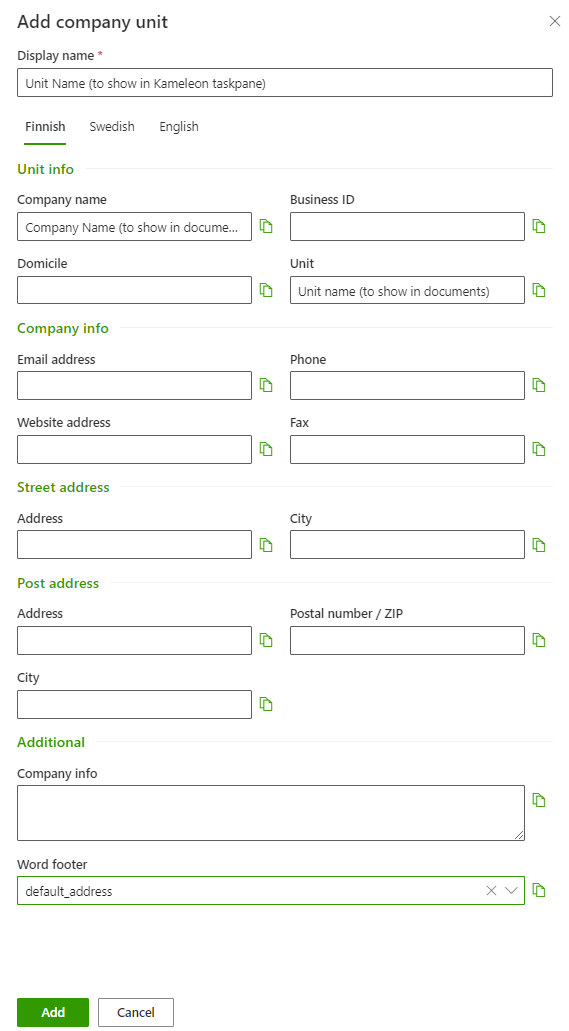The width and height of the screenshot is (569, 1031).
Task: Click copy icon next to Fax field
Action: (x=539, y=449)
